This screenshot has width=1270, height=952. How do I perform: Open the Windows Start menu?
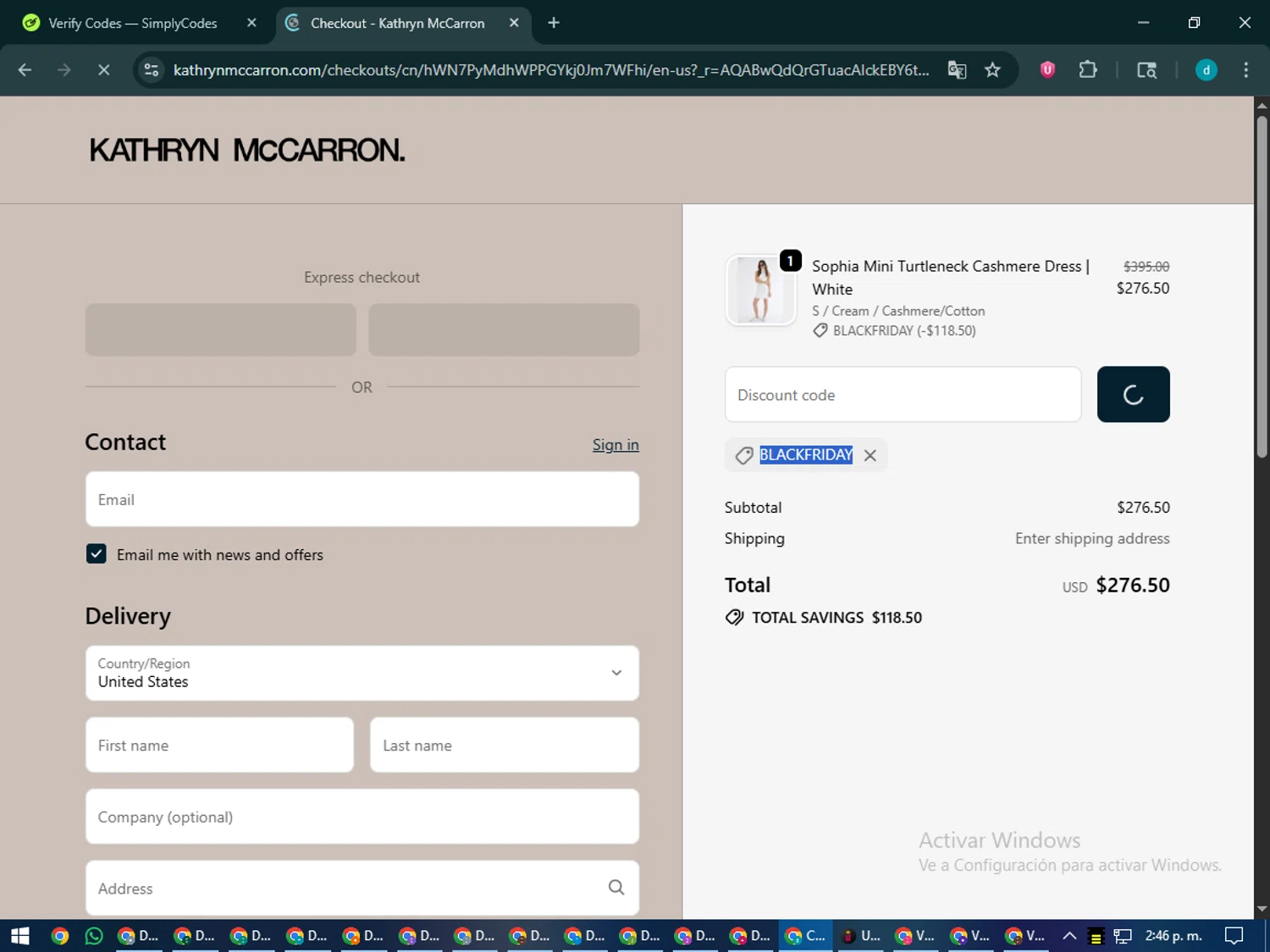19,936
